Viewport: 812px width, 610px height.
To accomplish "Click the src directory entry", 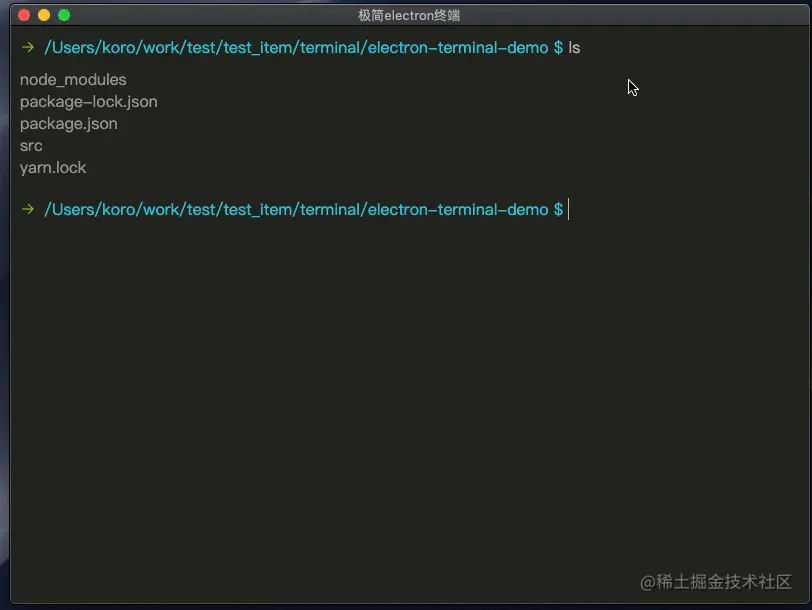I will 31,146.
